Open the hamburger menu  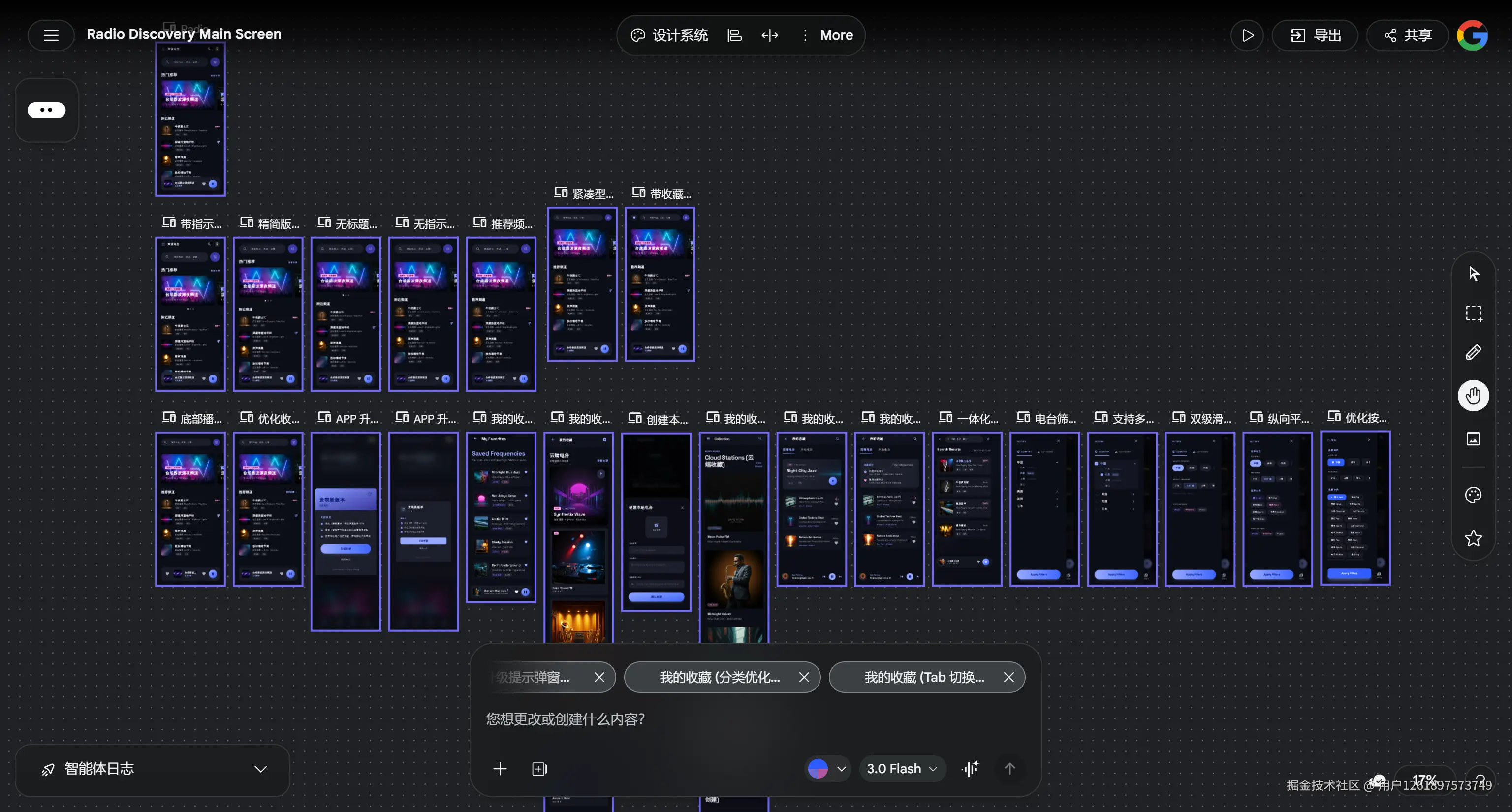(x=51, y=35)
